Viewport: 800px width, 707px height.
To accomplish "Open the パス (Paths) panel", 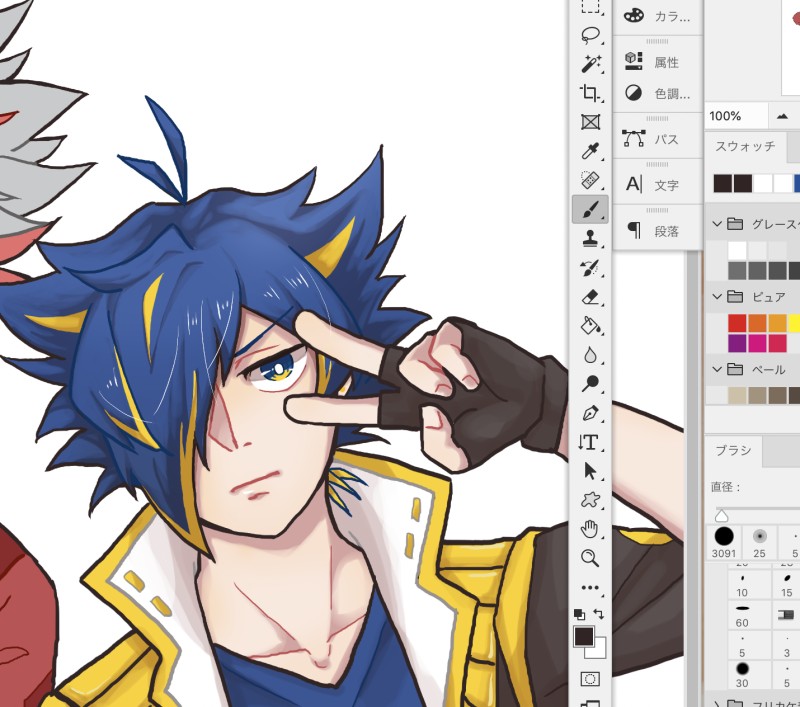I will coord(657,139).
